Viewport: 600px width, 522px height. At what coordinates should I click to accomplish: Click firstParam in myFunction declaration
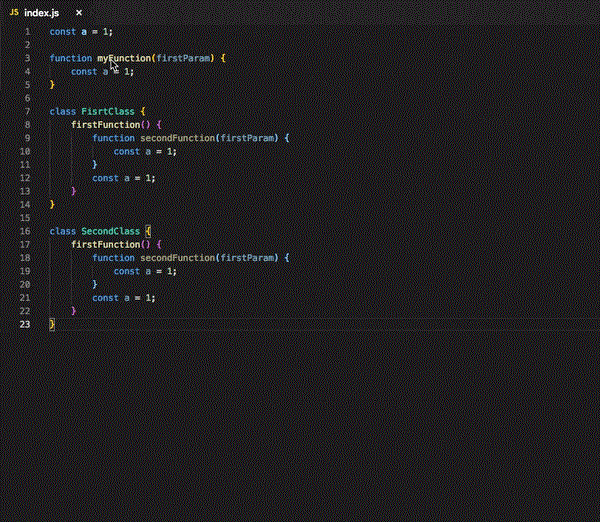tap(183, 58)
